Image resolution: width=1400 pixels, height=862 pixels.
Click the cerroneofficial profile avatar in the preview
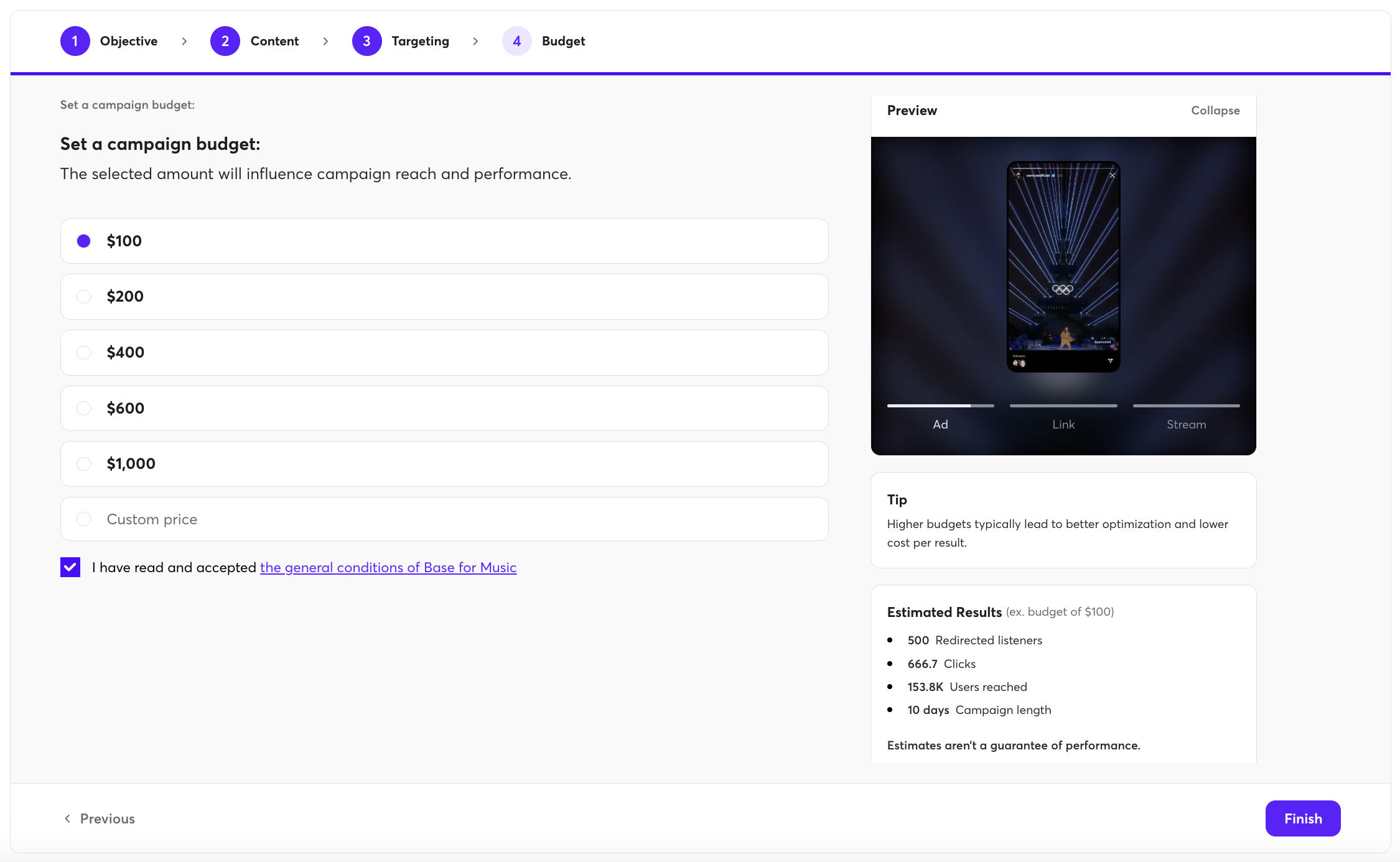pos(1018,175)
